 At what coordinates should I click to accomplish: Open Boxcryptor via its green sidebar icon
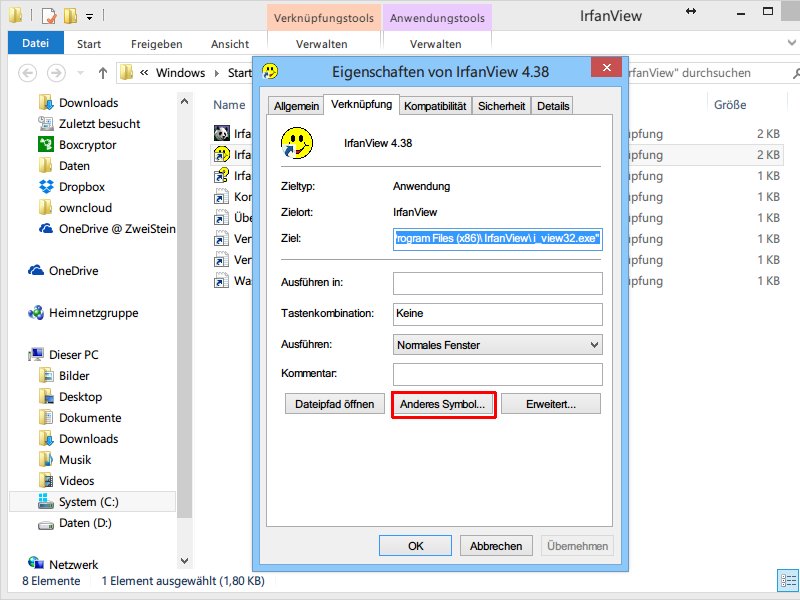coord(46,144)
